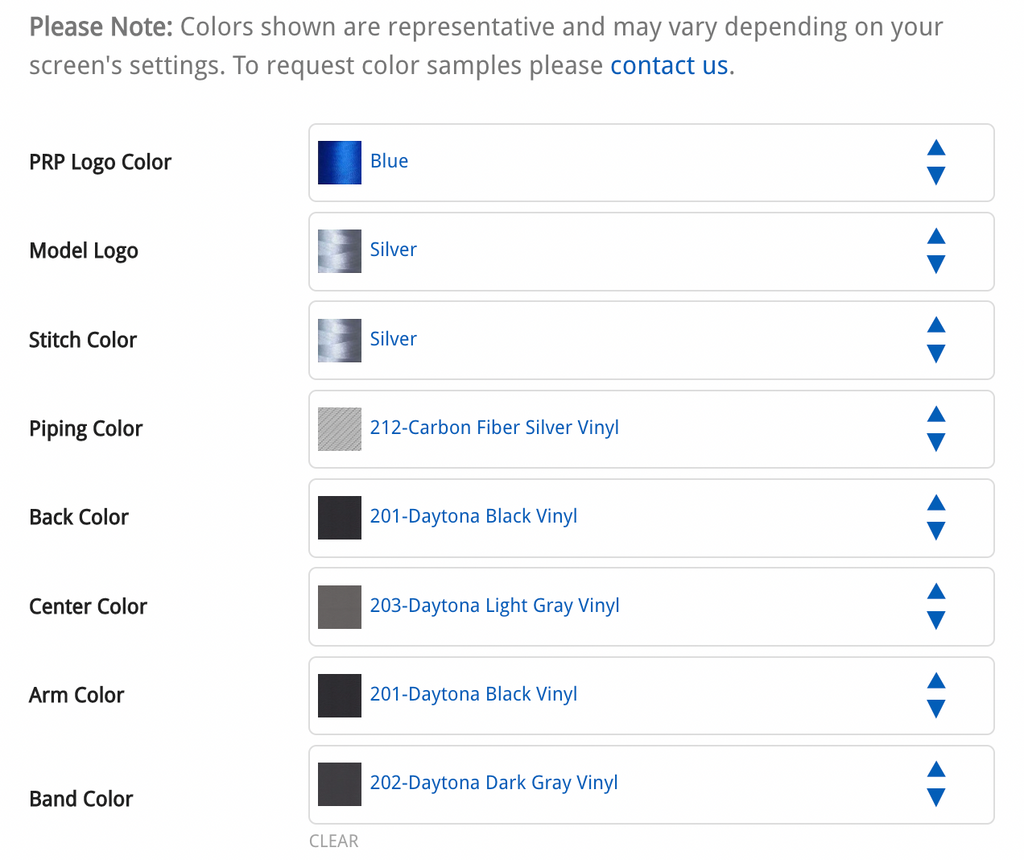Expand Center Color selector arrows
The width and height of the screenshot is (1024, 860).
click(x=936, y=606)
